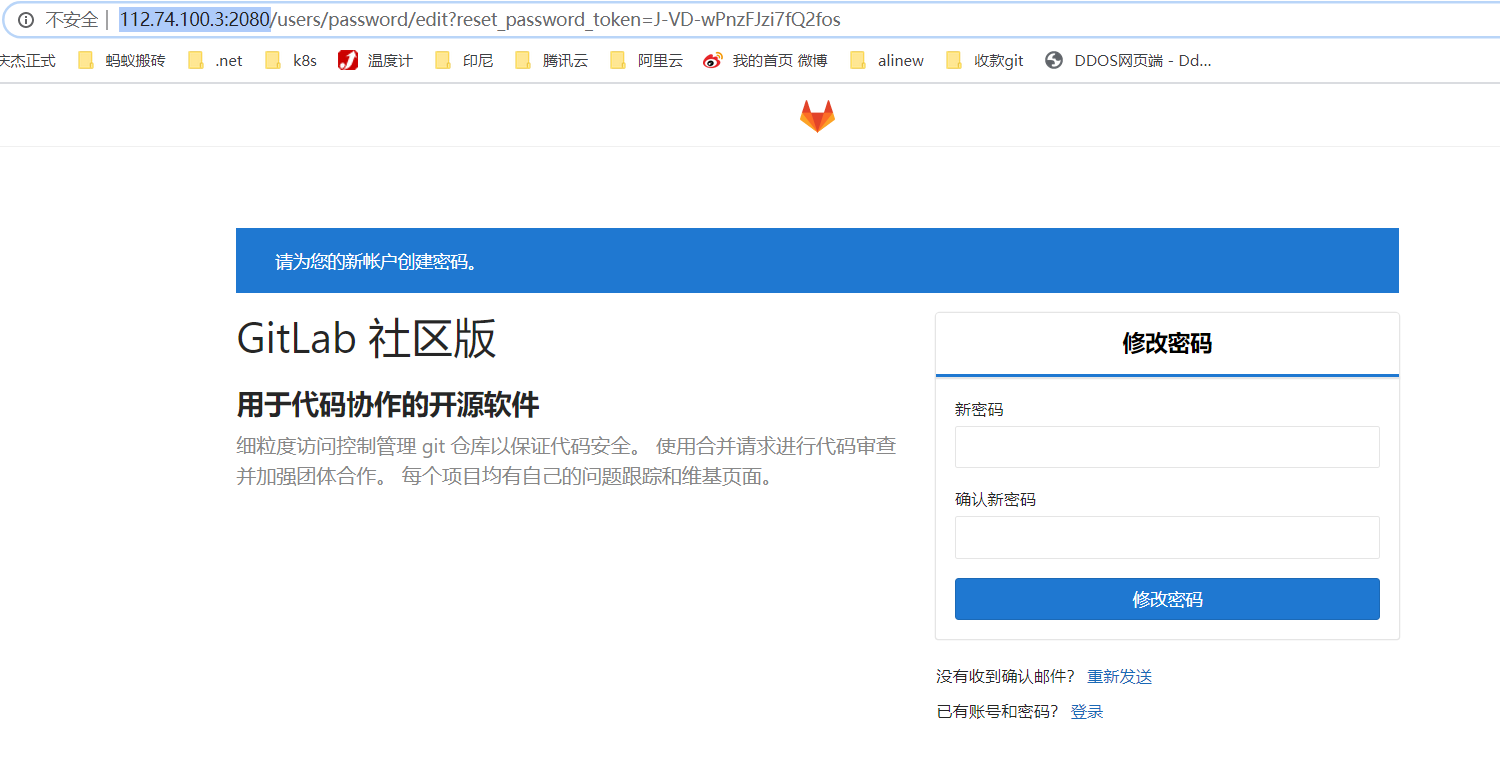Open the .net bookmark folder
Image resolution: width=1500 pixels, height=757 pixels.
coord(215,61)
